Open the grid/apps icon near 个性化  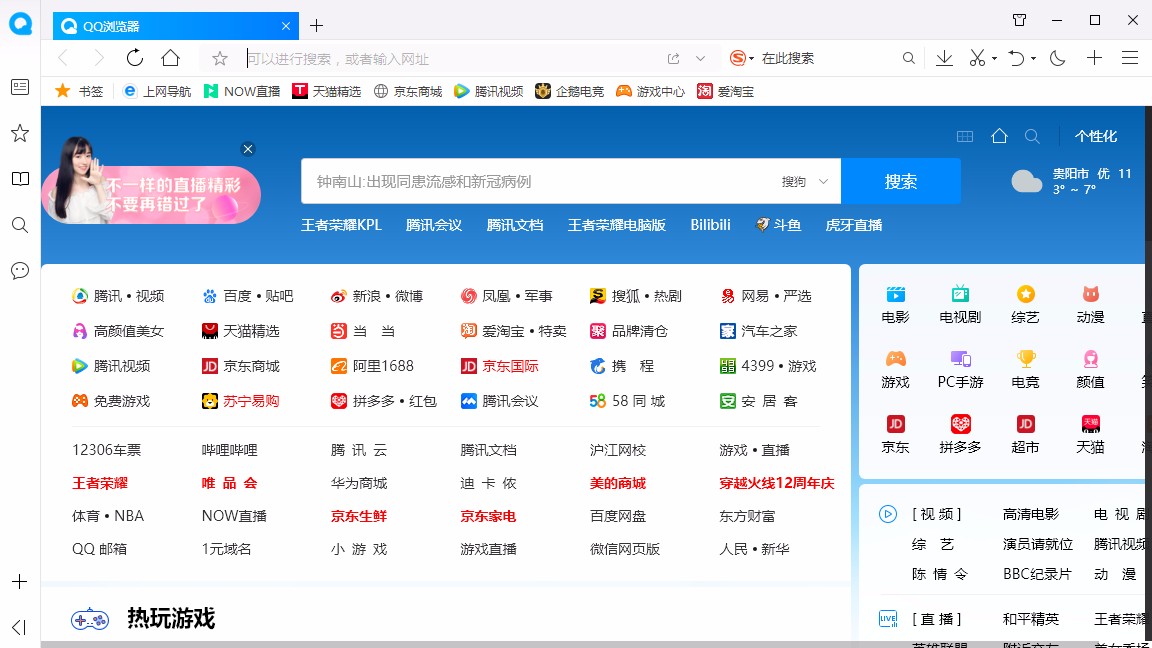pos(963,135)
